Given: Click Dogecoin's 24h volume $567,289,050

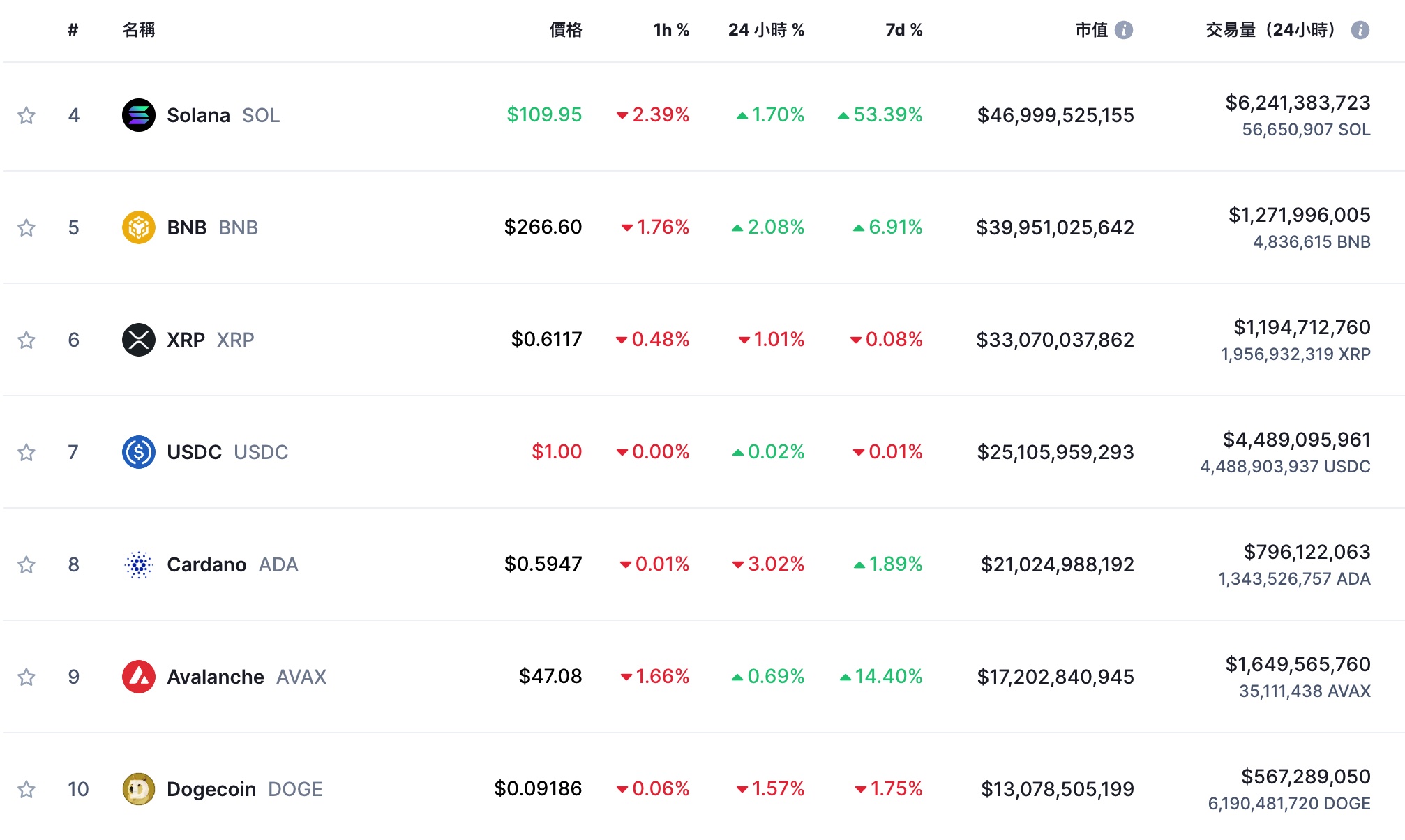Looking at the screenshot, I should (x=1306, y=777).
